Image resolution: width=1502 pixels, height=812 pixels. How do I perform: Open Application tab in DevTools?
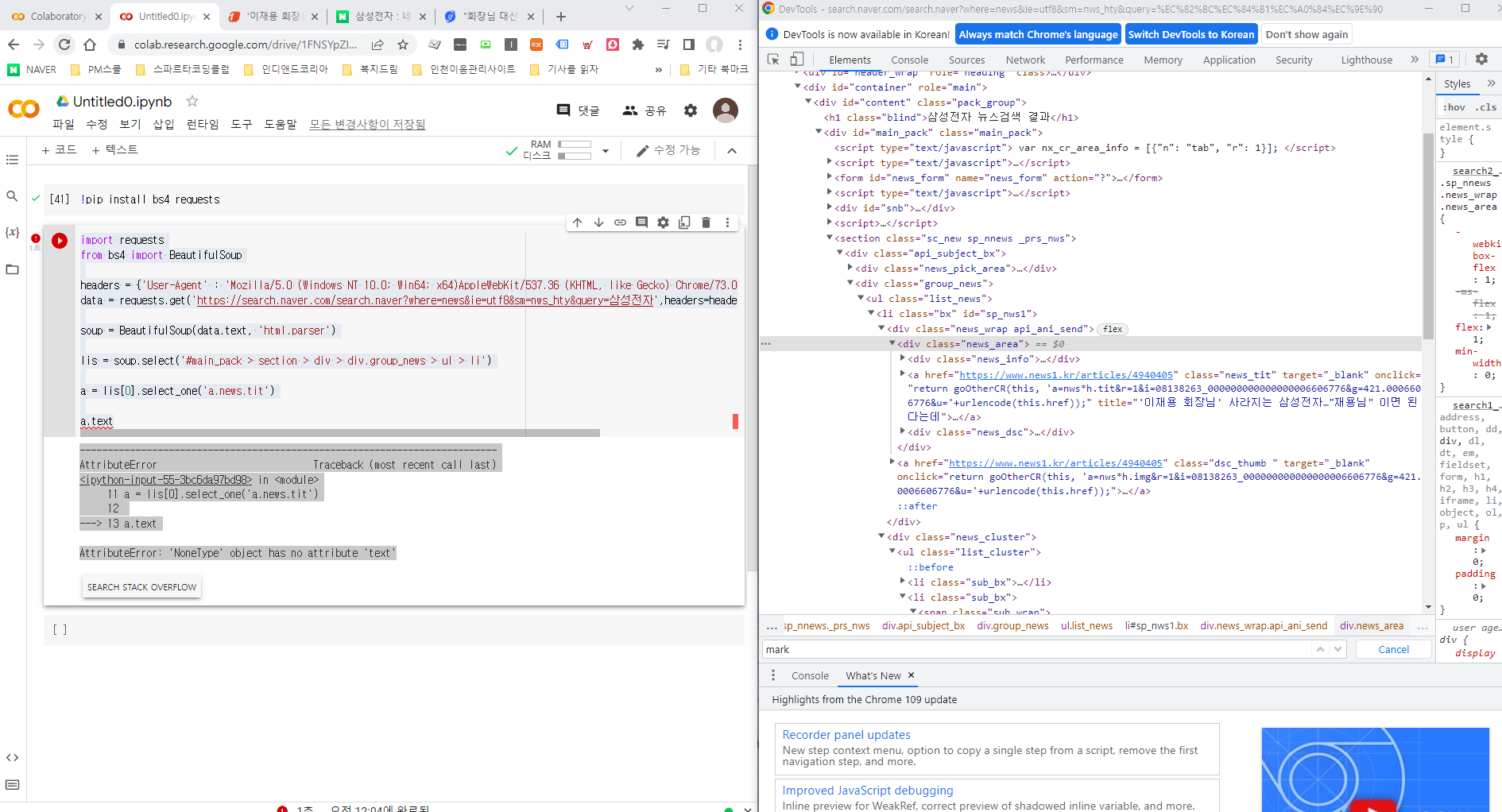(x=1229, y=60)
